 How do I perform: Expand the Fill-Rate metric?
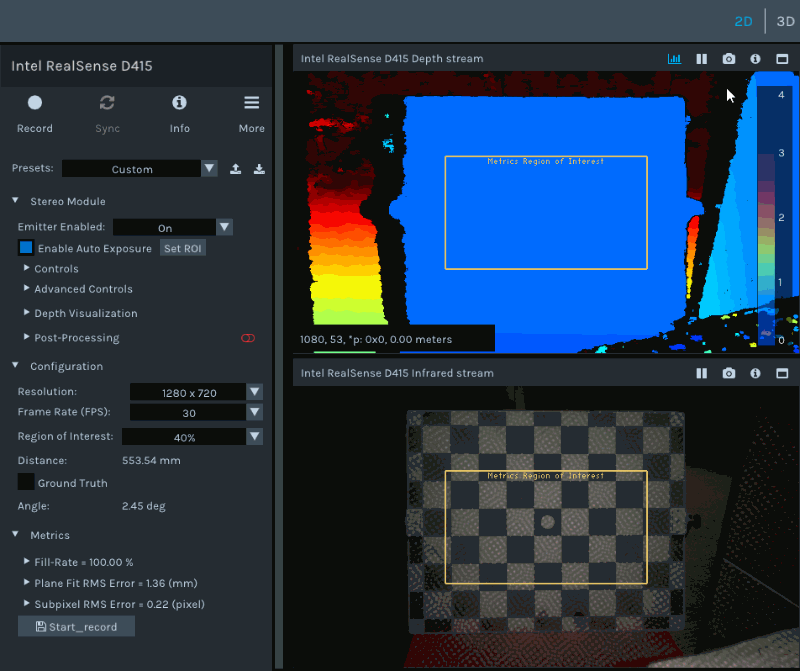27,561
